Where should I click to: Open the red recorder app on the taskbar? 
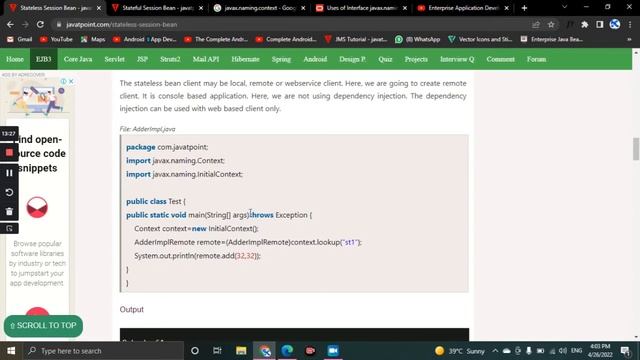point(310,351)
